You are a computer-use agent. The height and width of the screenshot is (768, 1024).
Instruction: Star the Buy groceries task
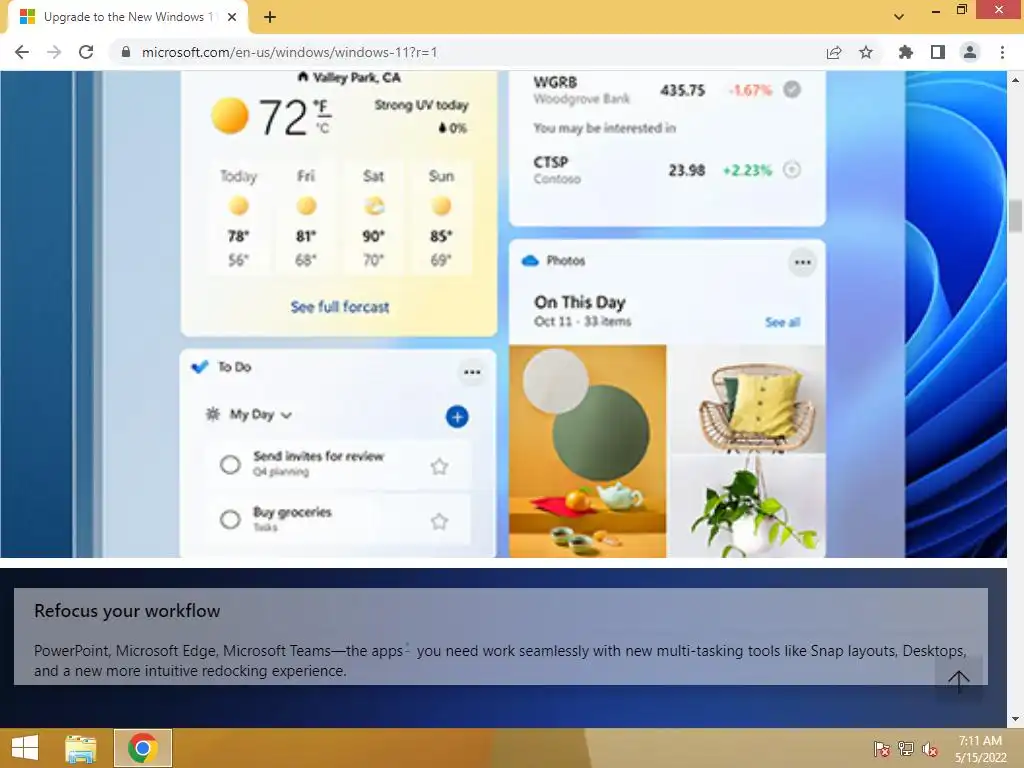pyautogui.click(x=440, y=521)
